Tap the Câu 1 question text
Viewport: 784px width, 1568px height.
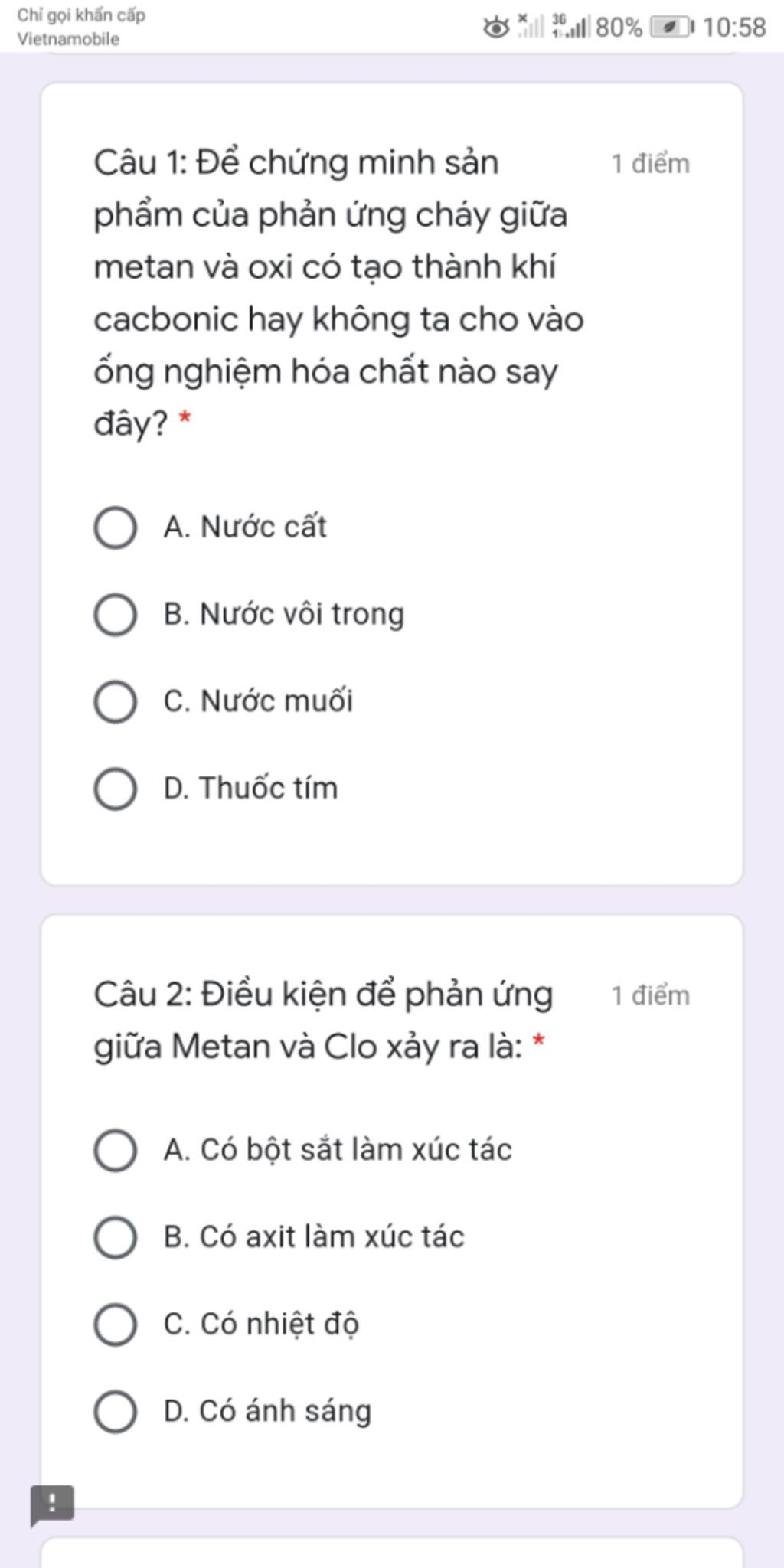point(338,292)
